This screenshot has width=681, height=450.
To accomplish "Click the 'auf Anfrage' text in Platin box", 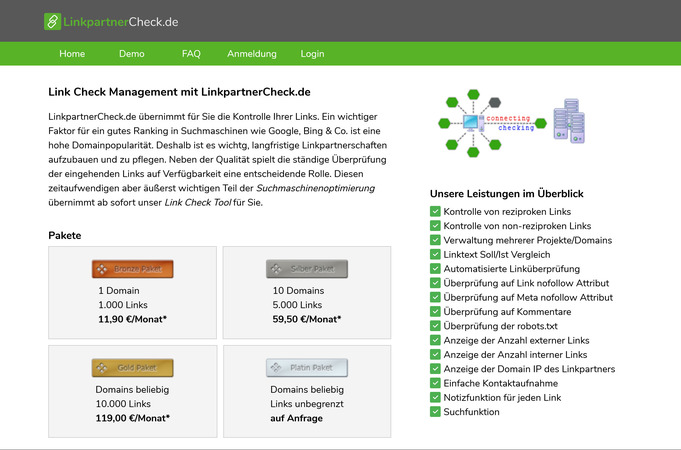I will click(296, 418).
